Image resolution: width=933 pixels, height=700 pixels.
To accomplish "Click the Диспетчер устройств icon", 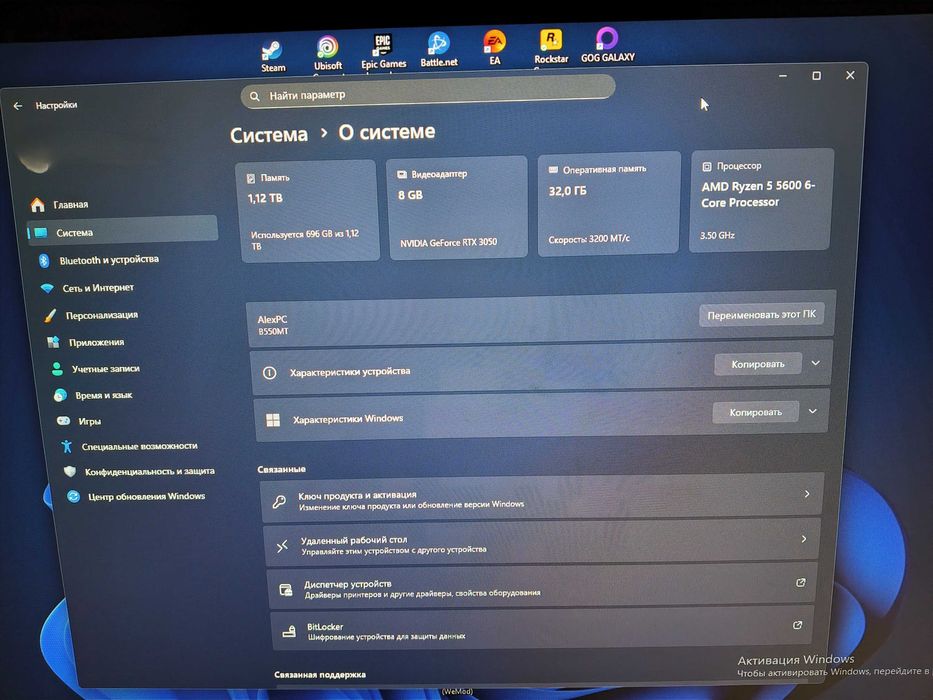I will point(286,589).
